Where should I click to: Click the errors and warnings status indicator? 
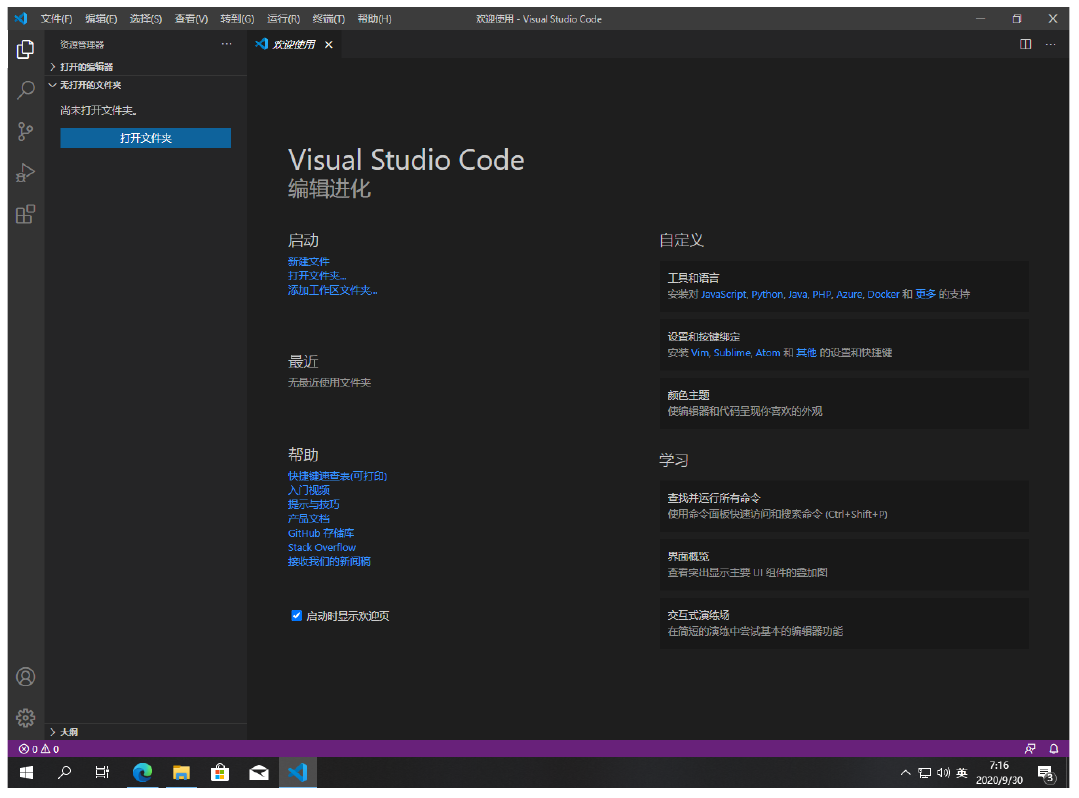[38, 748]
